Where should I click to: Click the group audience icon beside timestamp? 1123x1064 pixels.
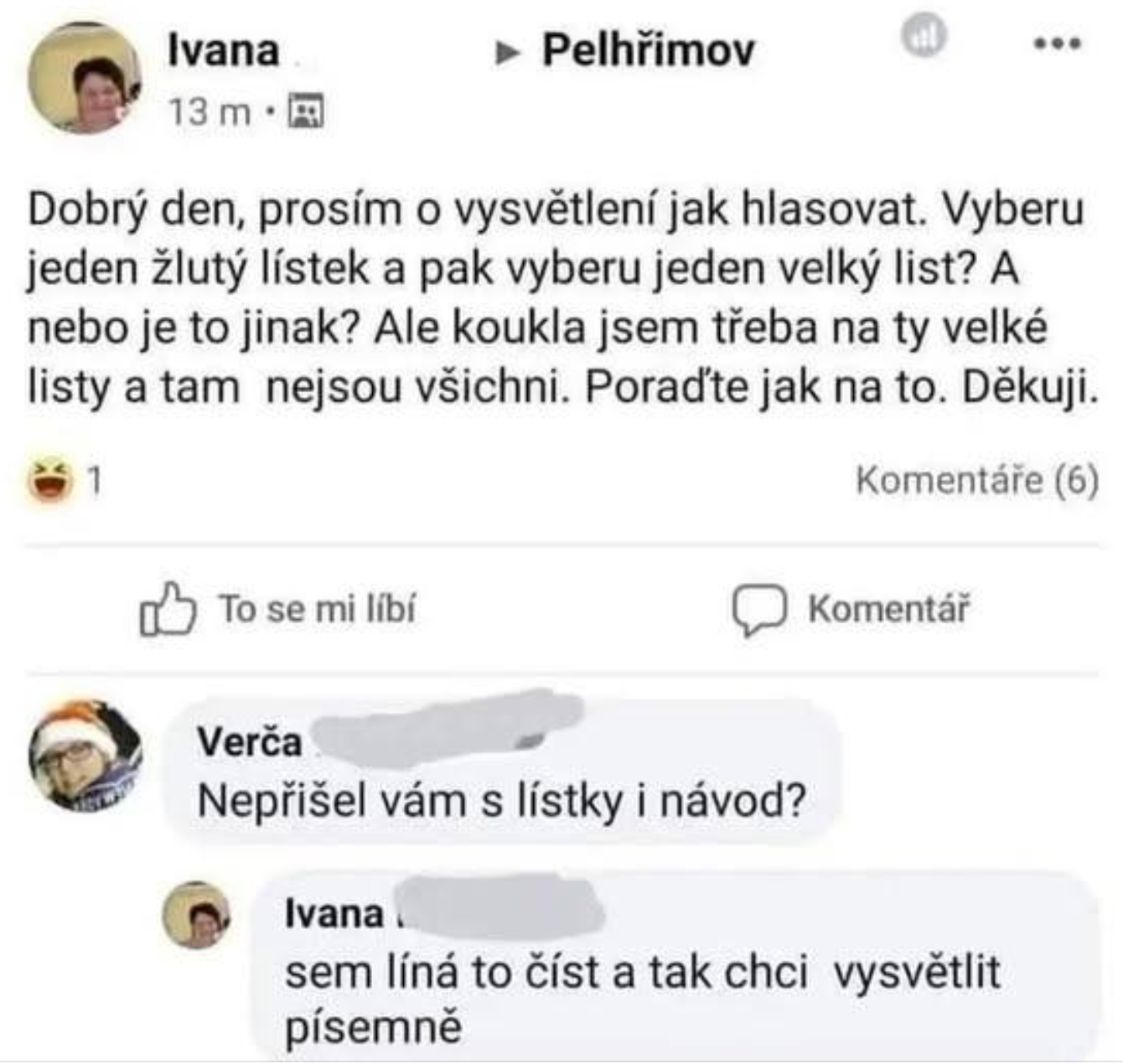tap(306, 111)
